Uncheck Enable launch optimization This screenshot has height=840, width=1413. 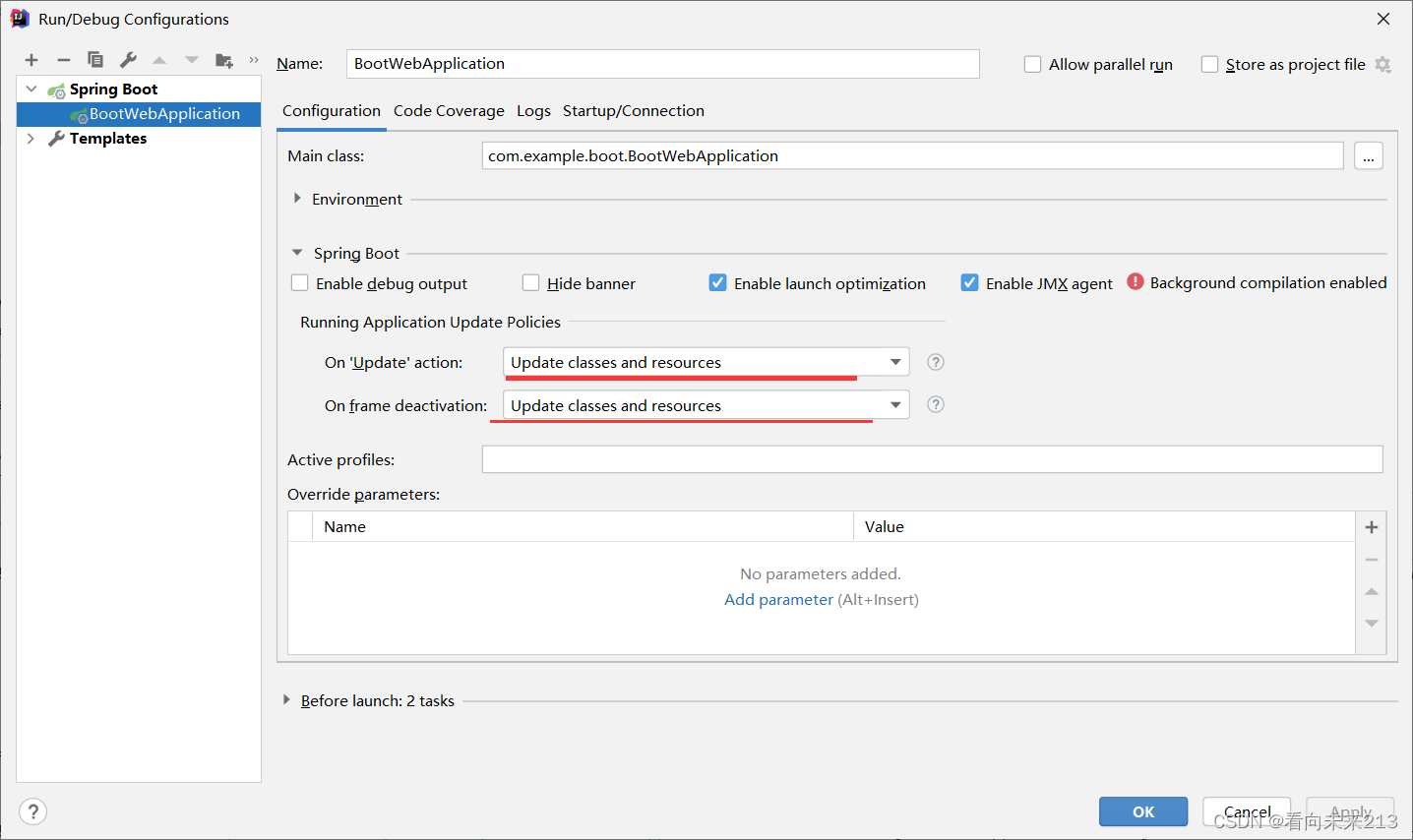(x=718, y=283)
